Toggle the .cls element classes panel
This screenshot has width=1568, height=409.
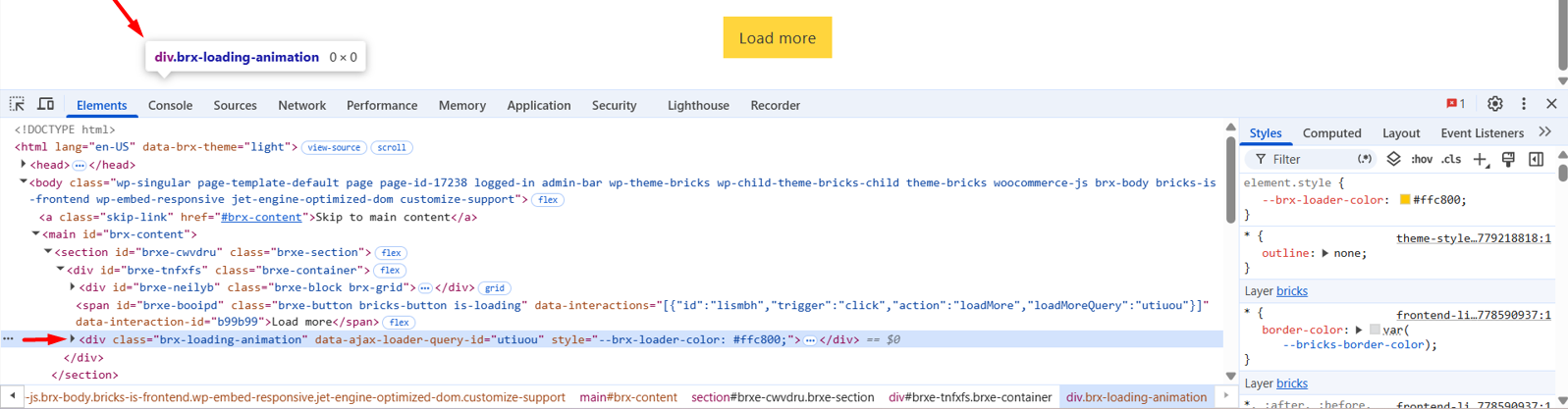pos(1451,159)
